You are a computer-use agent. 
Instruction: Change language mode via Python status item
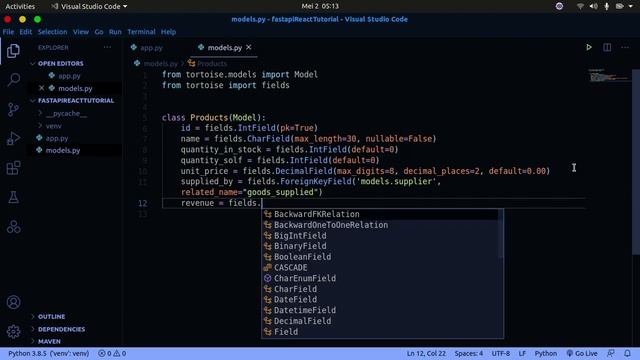click(x=546, y=353)
